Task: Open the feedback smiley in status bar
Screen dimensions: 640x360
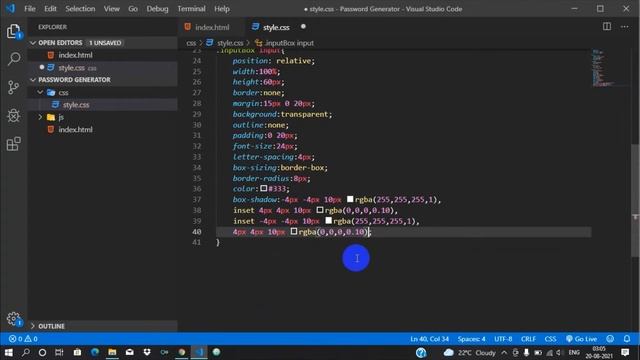Action: click(610, 339)
